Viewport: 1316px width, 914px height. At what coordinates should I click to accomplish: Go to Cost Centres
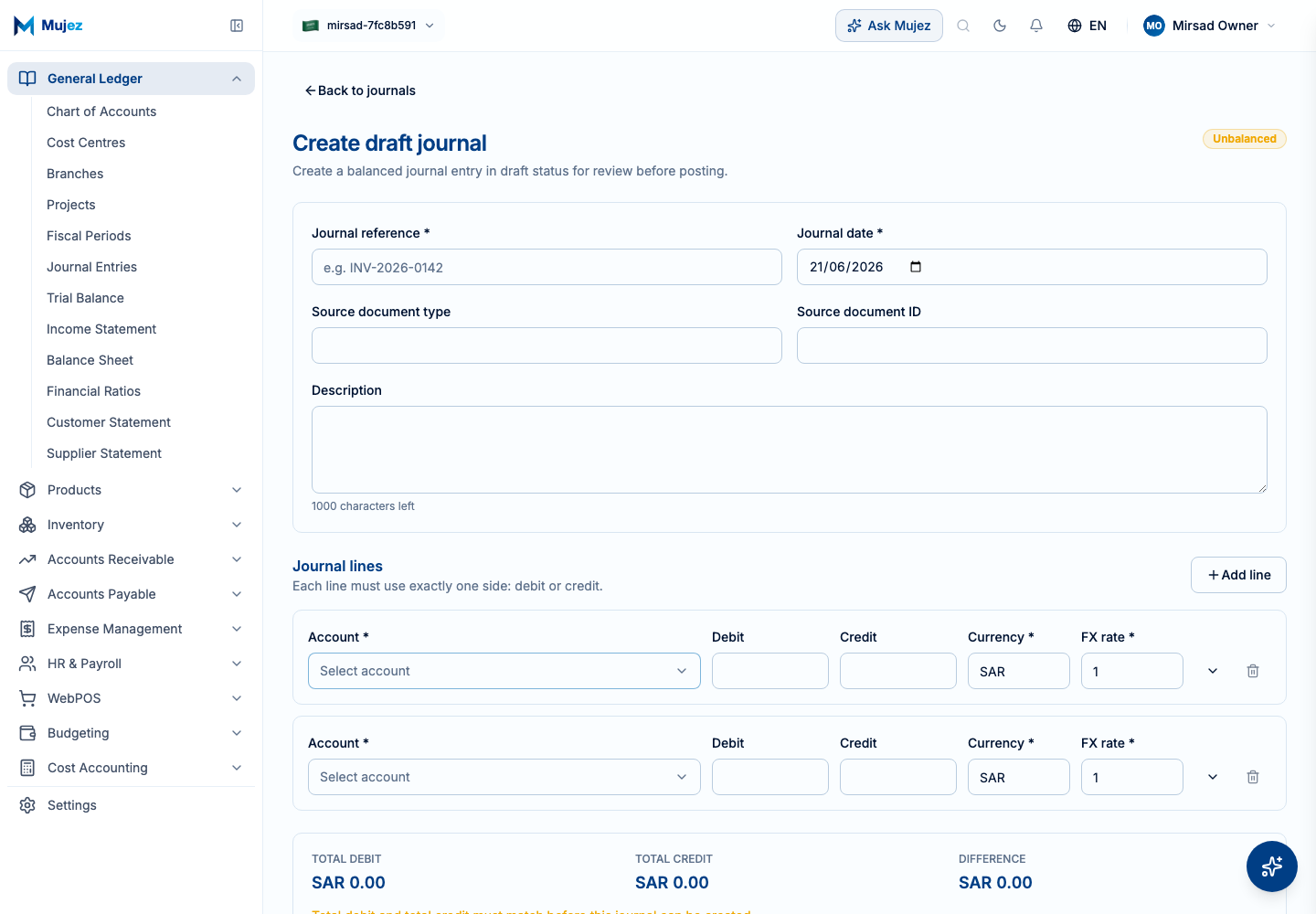click(x=86, y=143)
